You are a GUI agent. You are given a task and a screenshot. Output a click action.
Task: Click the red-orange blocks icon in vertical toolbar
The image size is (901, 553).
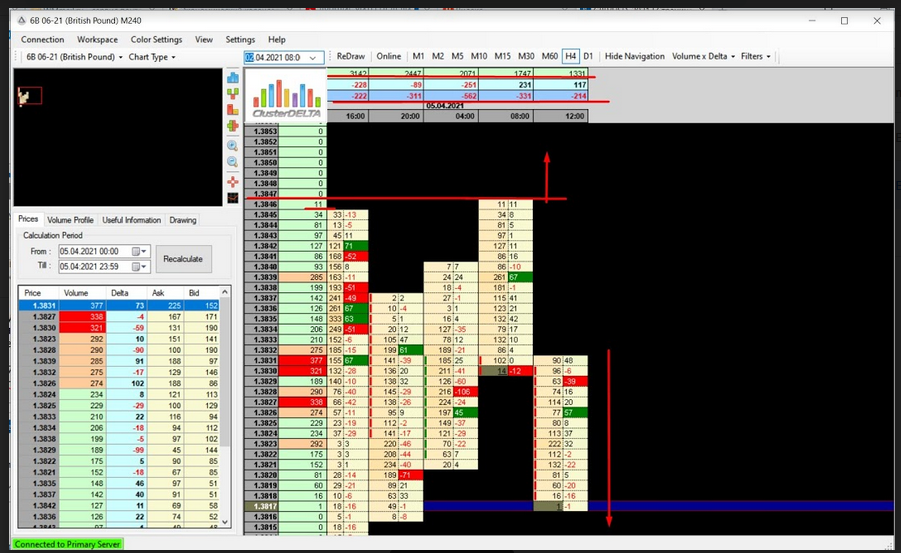coord(233,109)
